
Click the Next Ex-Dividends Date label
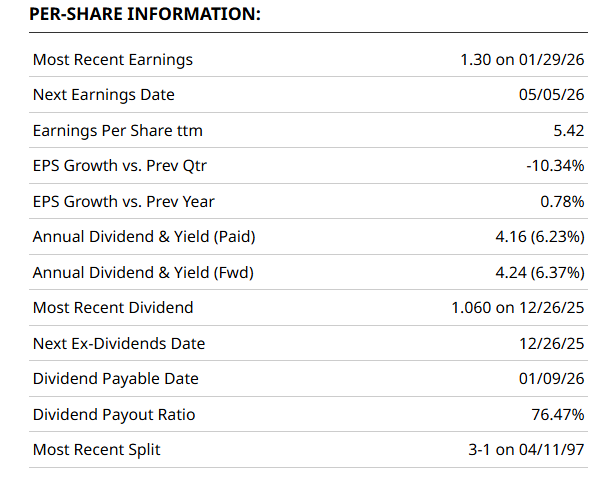(x=119, y=343)
